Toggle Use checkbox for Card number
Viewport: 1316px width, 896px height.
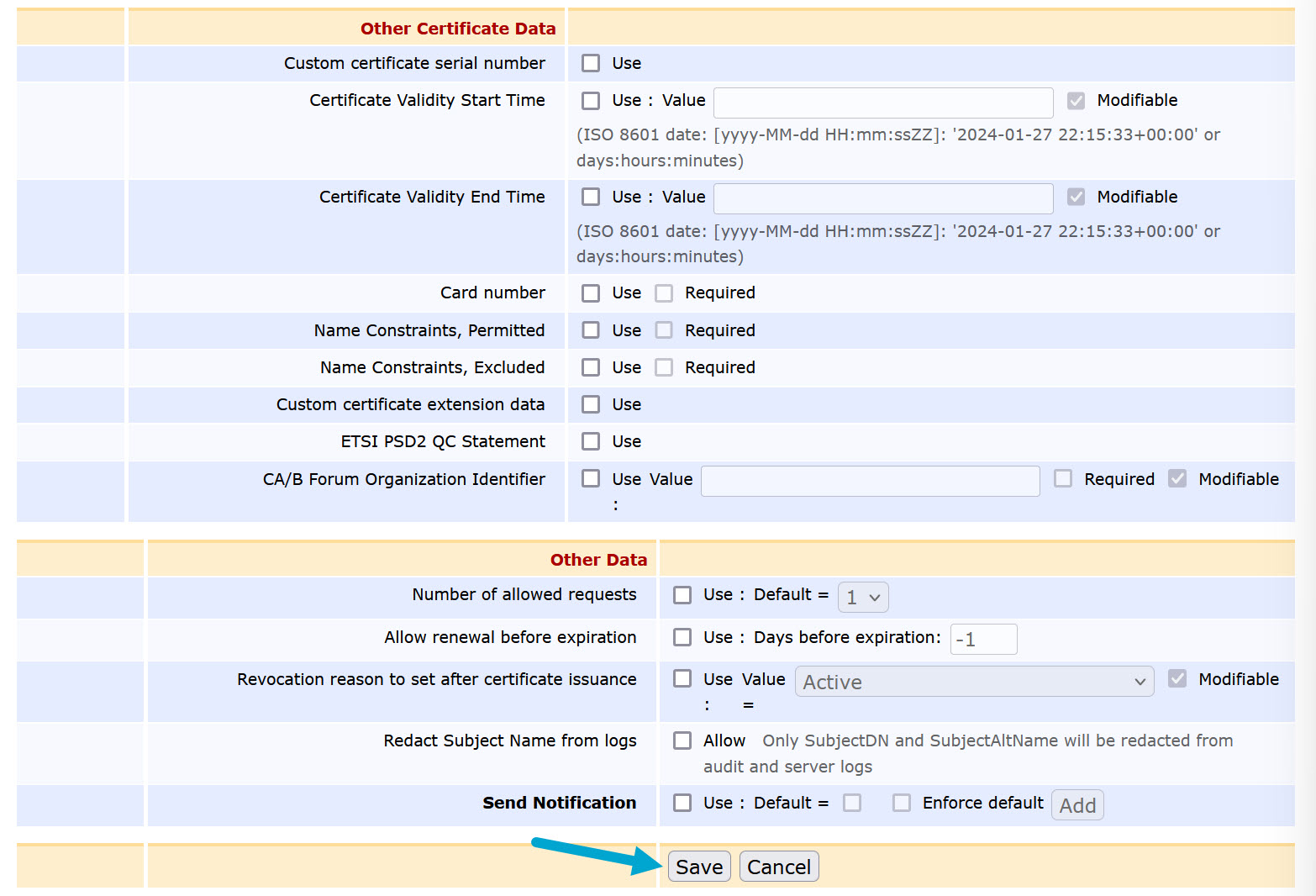point(591,293)
